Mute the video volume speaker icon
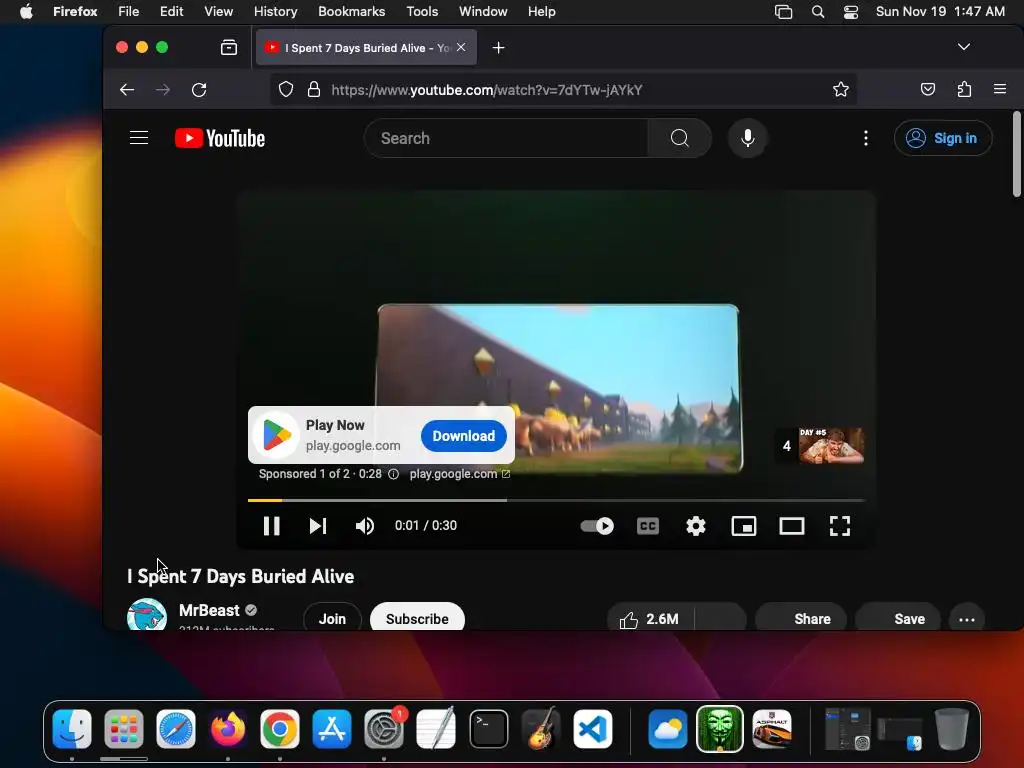The image size is (1024, 768). [364, 526]
